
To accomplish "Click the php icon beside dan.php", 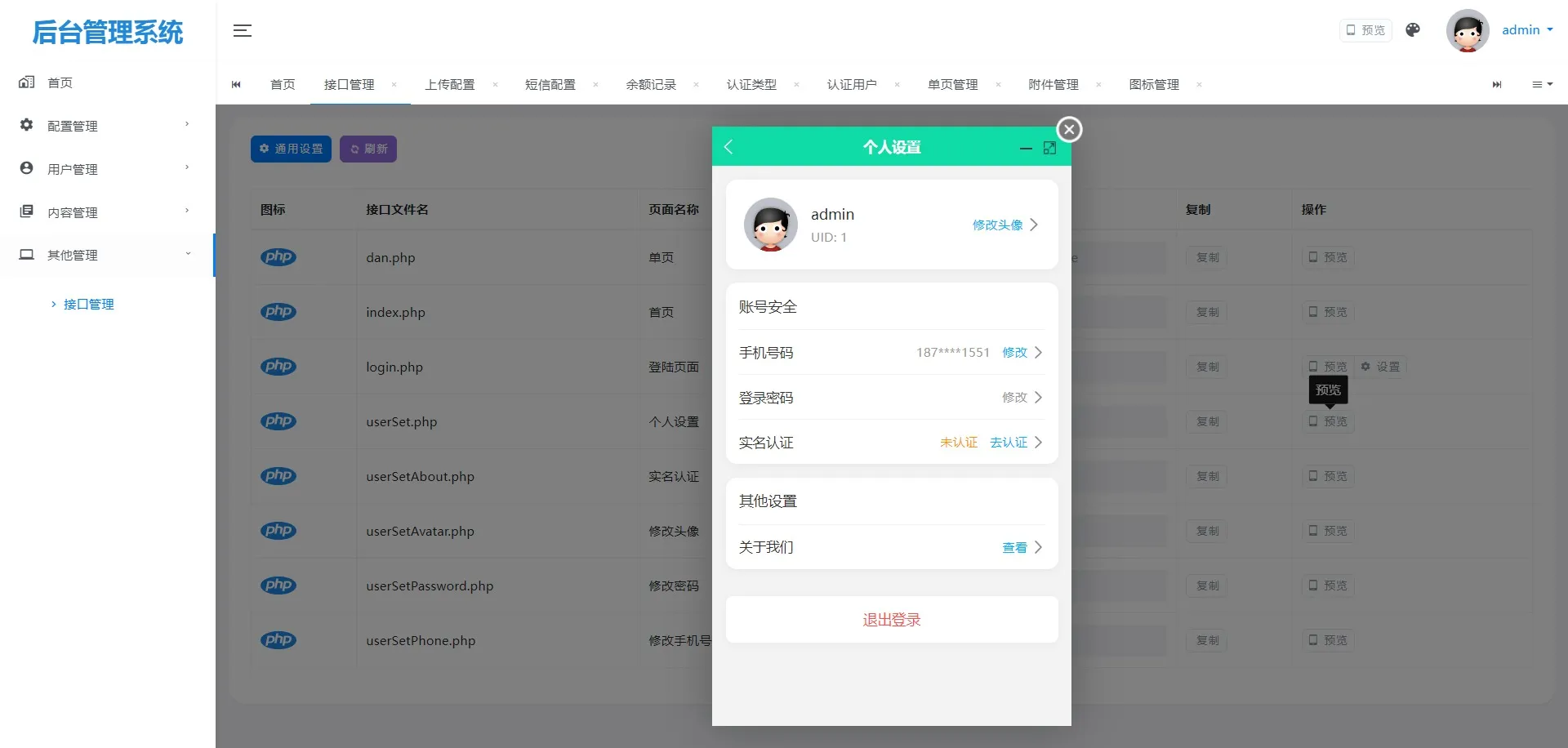I will 278,256.
